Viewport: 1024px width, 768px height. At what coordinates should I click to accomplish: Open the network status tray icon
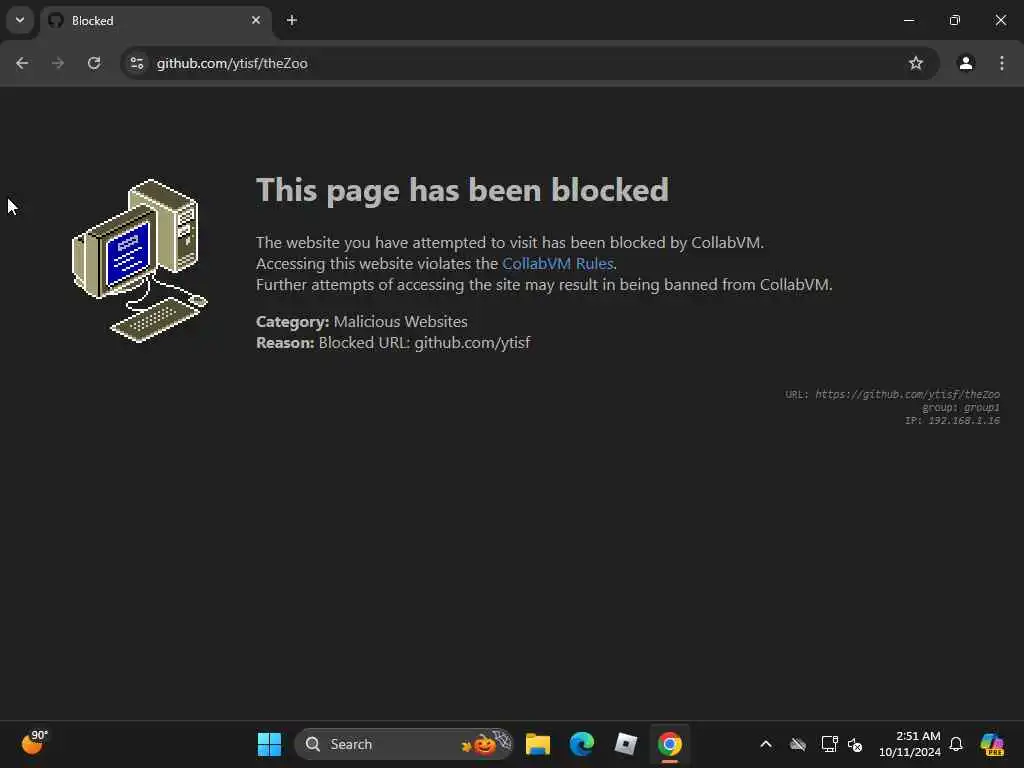point(829,744)
